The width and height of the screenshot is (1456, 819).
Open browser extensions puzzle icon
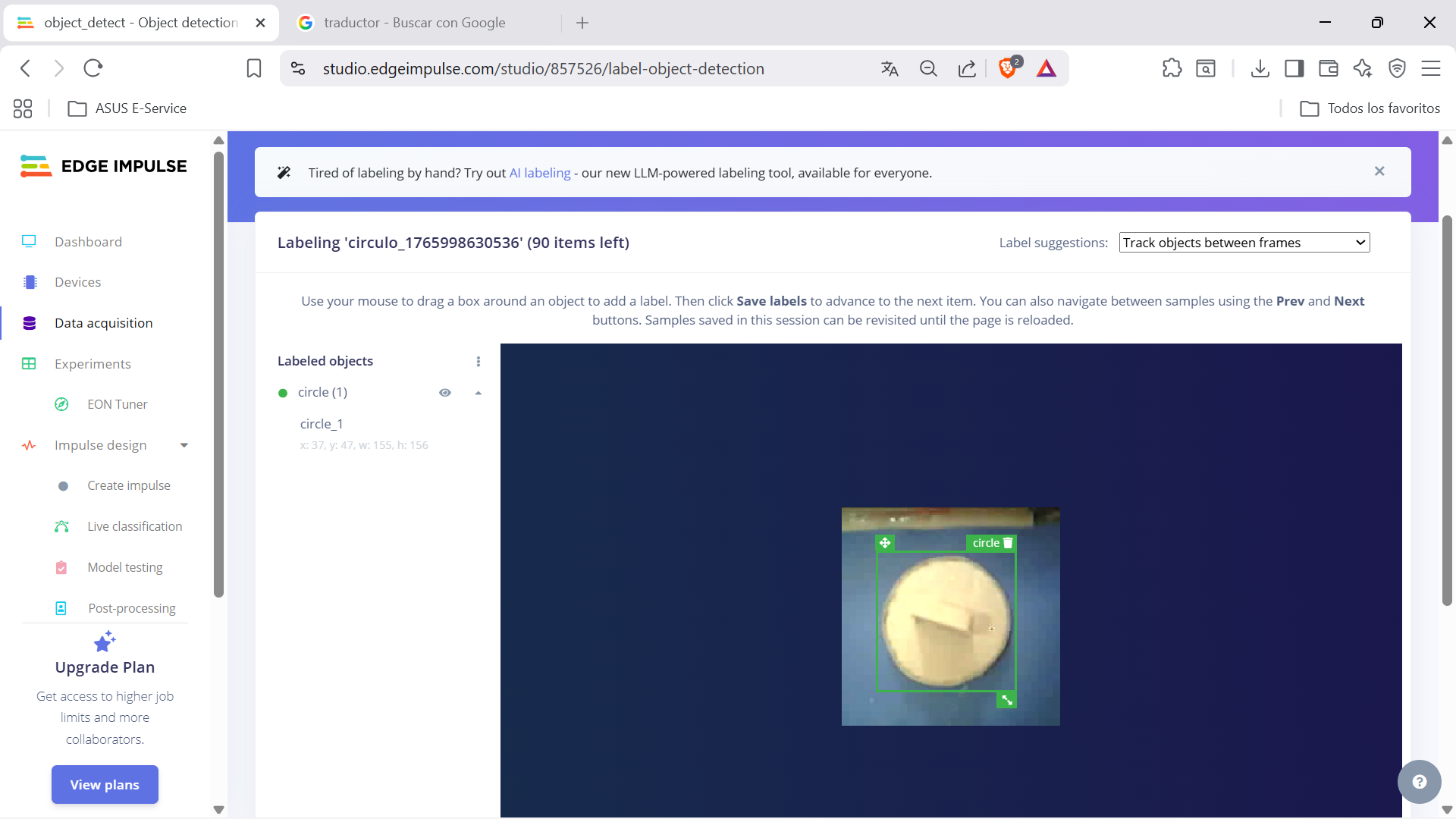pos(1172,68)
